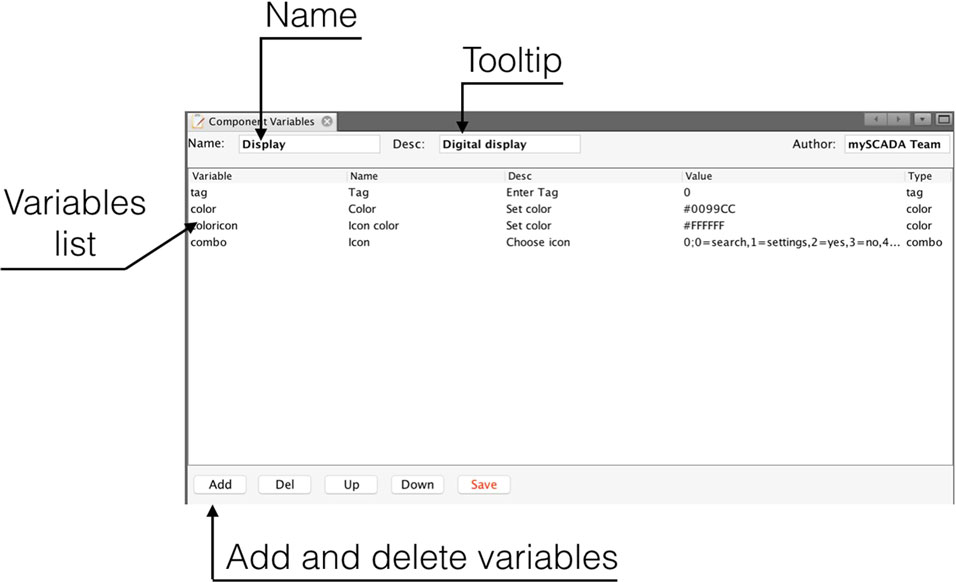
Task: Move the variable Down
Action: coord(418,484)
